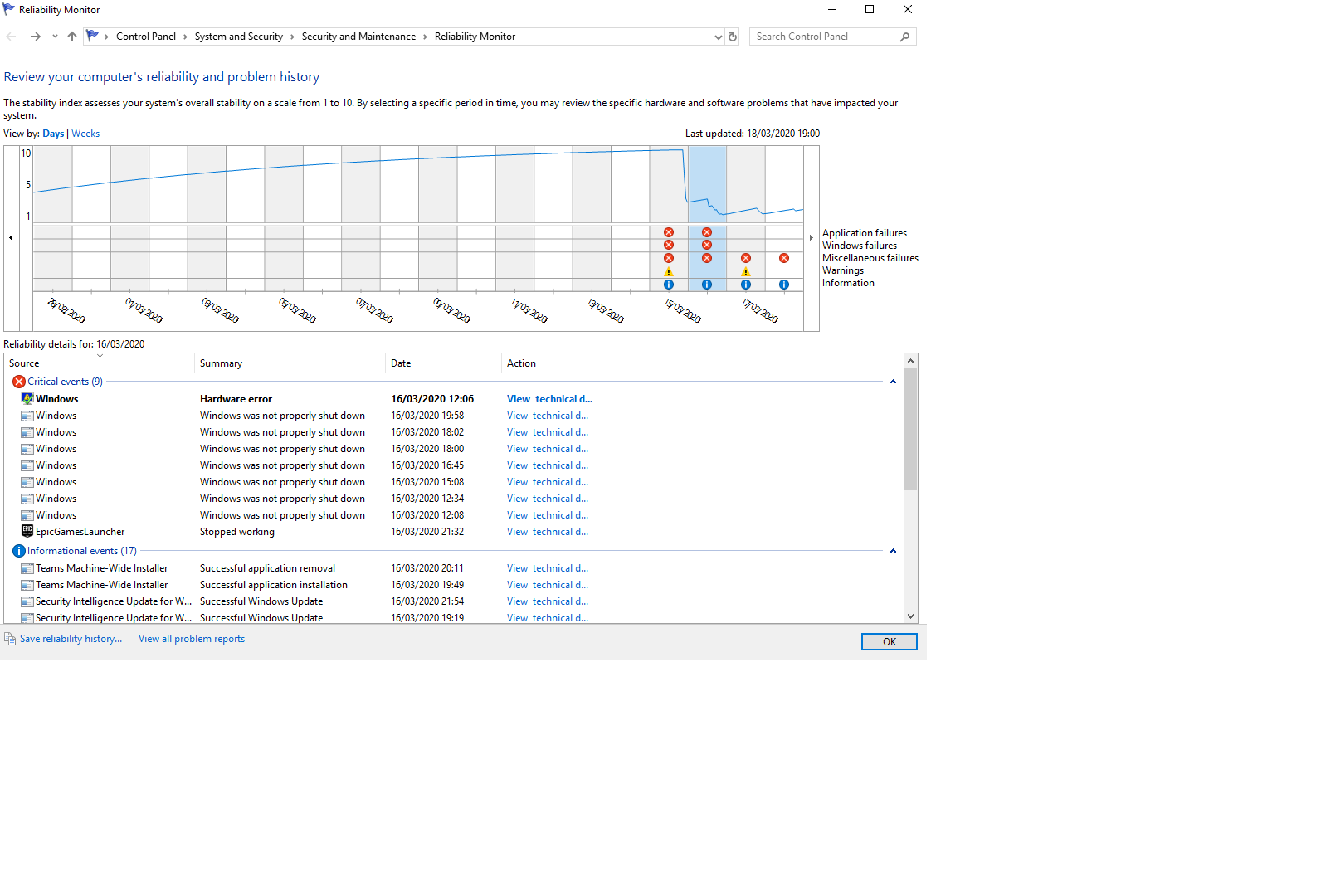Screen dimensions: 1321x896
Task: View technical details for the EpicGamesLauncher crash
Action: tap(548, 532)
